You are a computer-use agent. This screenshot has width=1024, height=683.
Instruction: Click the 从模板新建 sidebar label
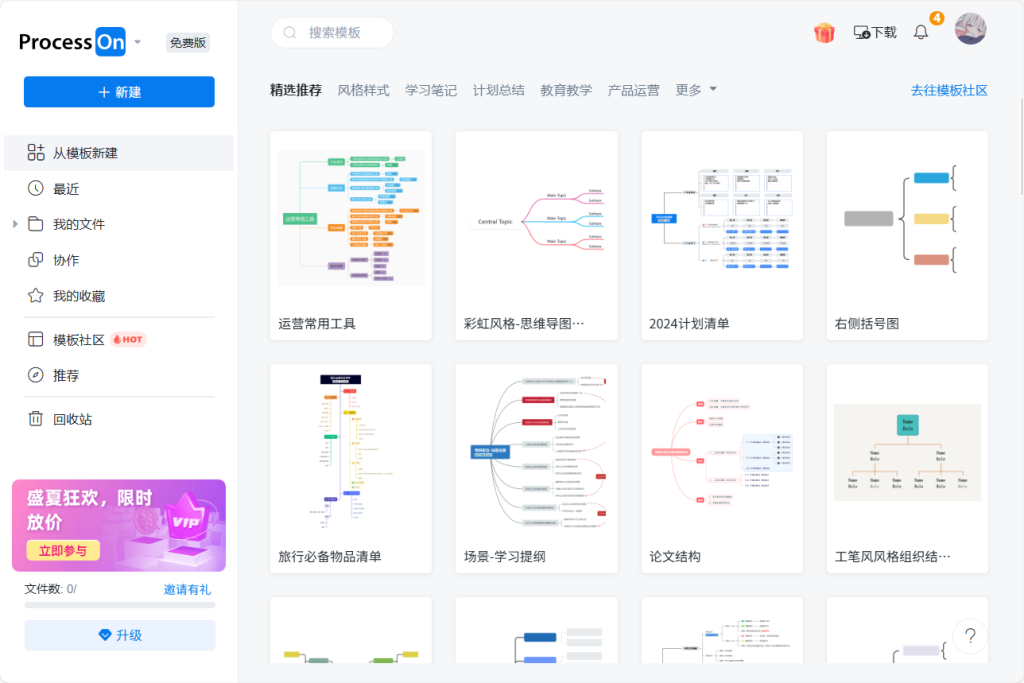[x=86, y=153]
